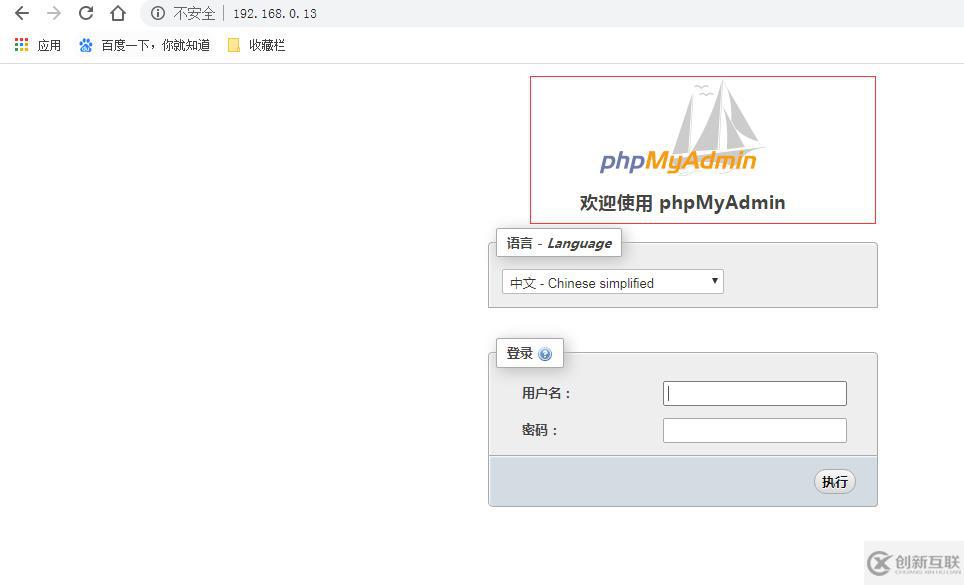
Task: Click the 密码： label
Action: pos(540,430)
